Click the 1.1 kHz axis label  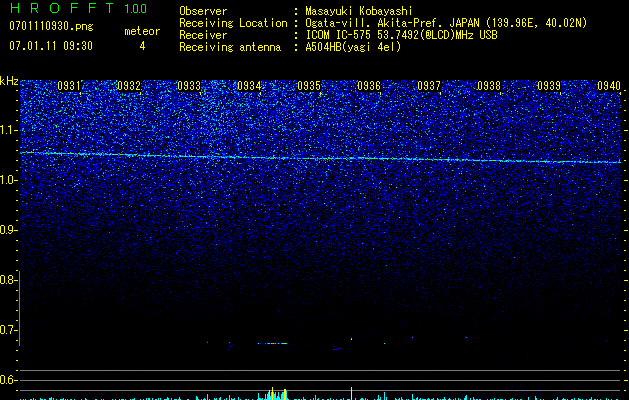tap(8, 130)
